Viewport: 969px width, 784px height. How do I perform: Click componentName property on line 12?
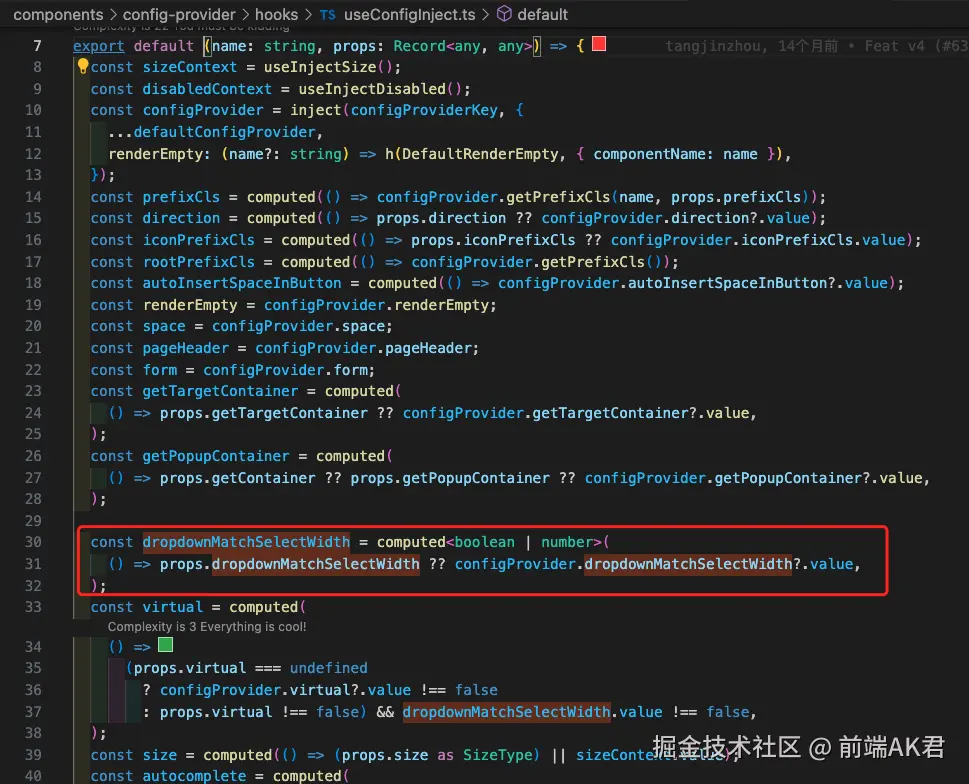[650, 154]
